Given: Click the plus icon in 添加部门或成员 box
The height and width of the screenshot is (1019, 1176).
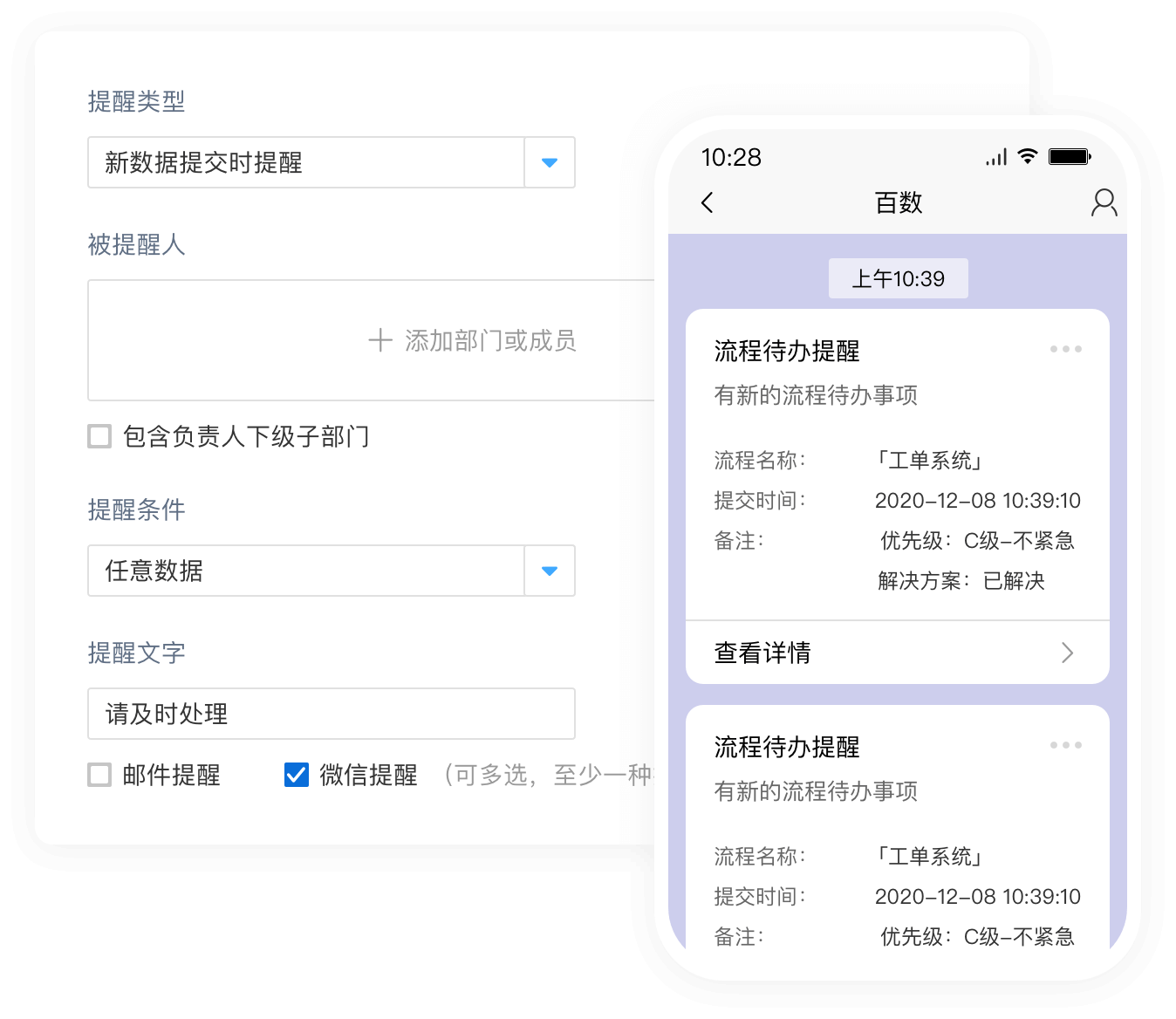Looking at the screenshot, I should (x=380, y=340).
